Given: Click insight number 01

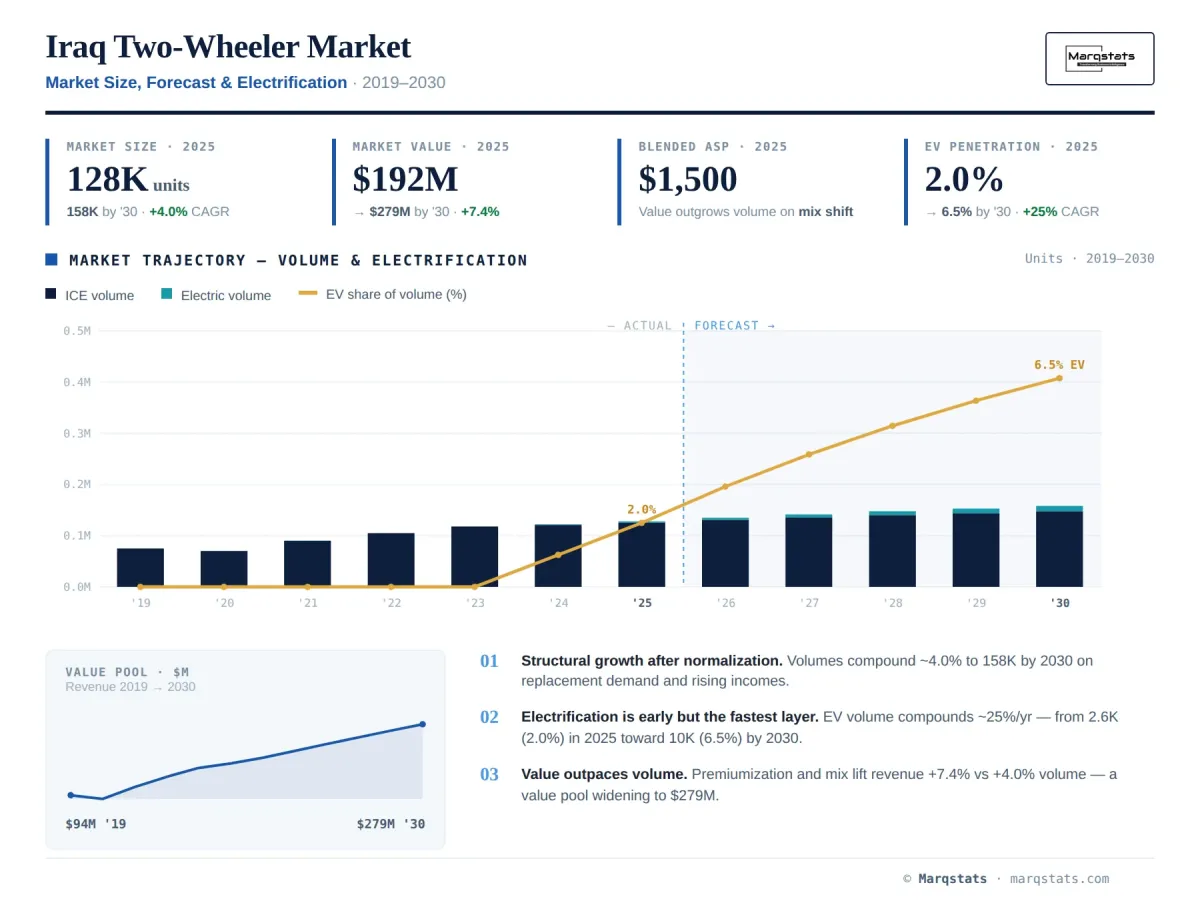Looking at the screenshot, I should click(x=489, y=661).
